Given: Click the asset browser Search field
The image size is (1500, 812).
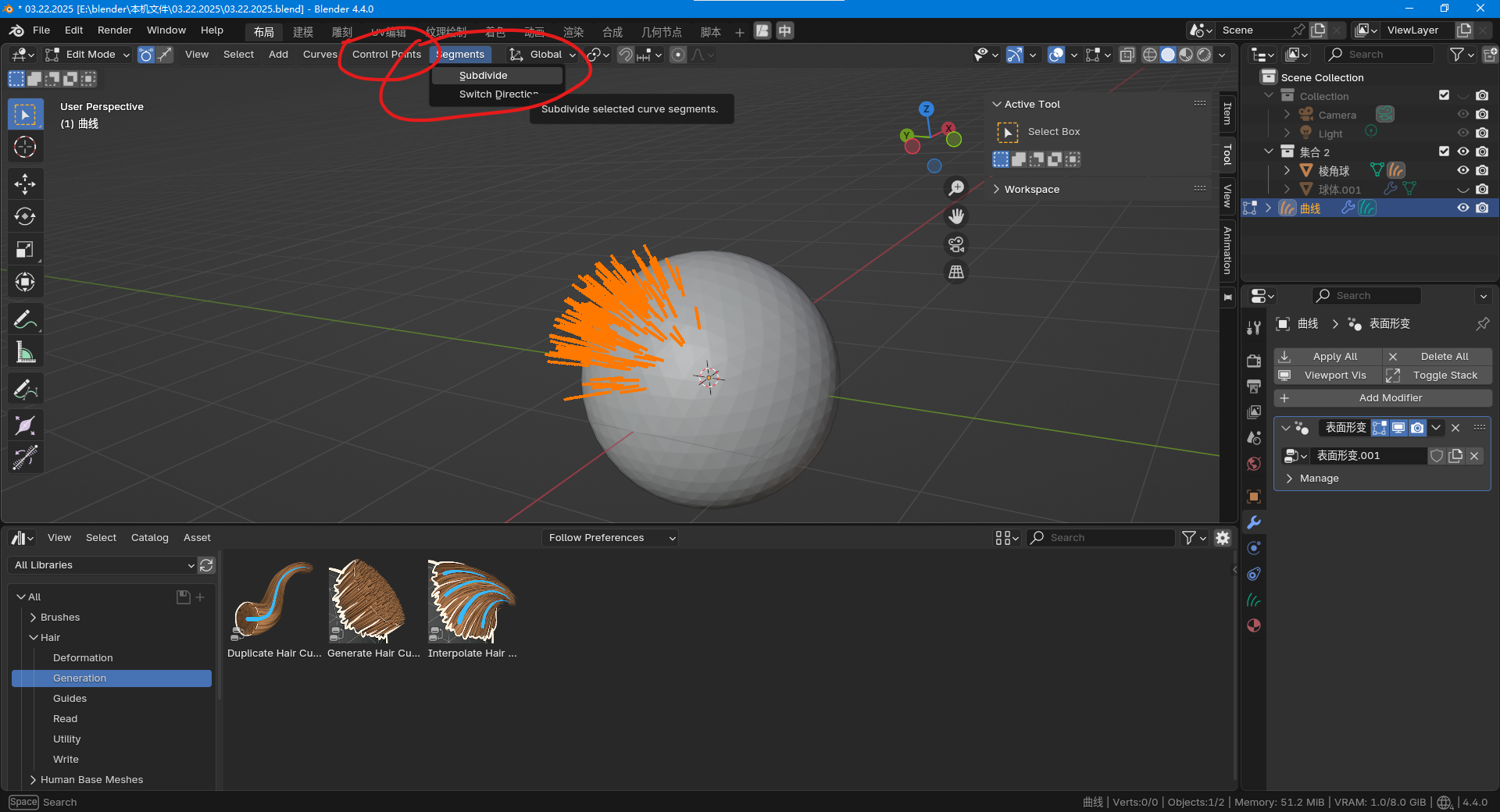Looking at the screenshot, I should click(1102, 538).
